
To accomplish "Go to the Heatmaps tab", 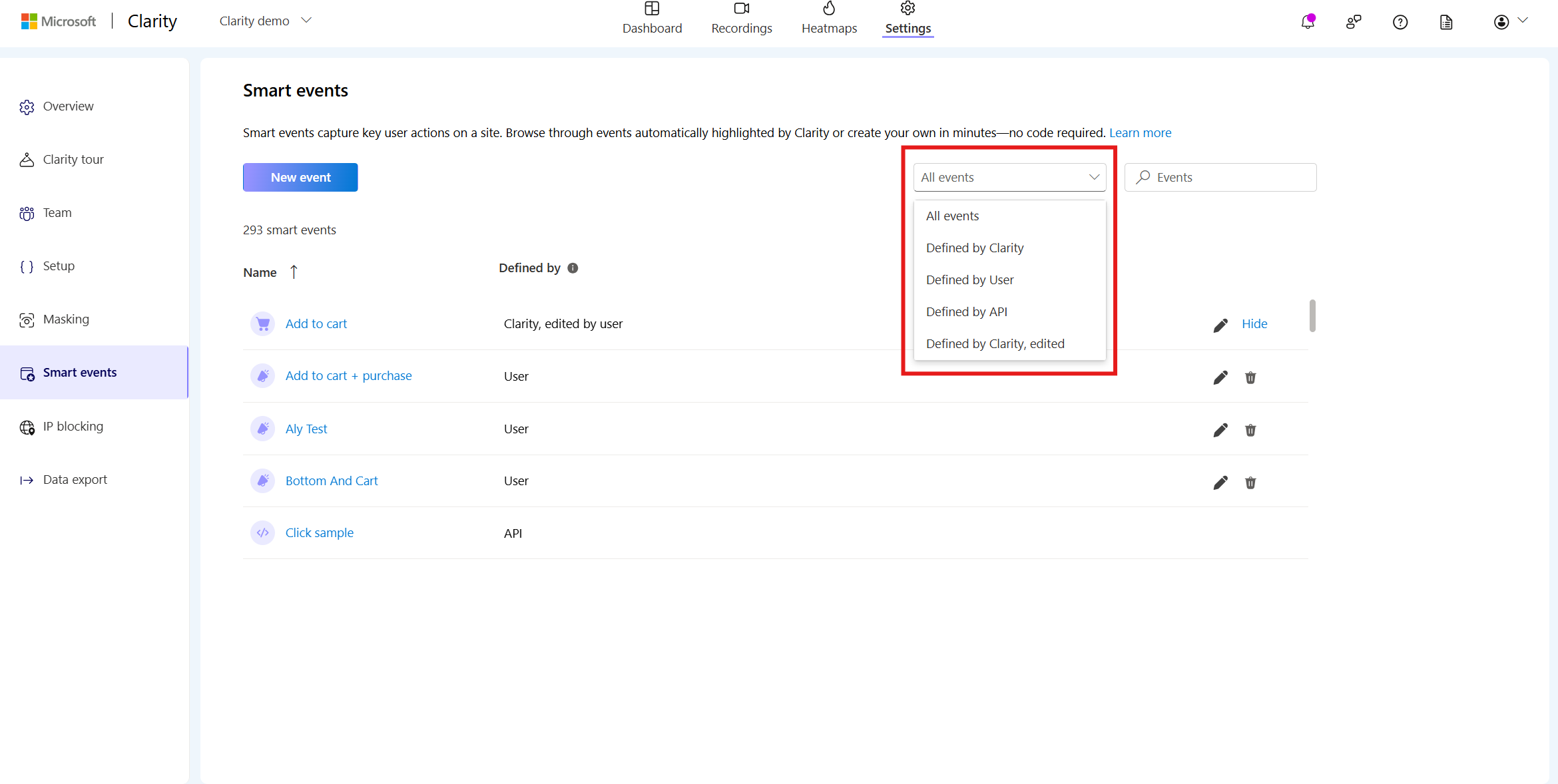I will click(829, 19).
